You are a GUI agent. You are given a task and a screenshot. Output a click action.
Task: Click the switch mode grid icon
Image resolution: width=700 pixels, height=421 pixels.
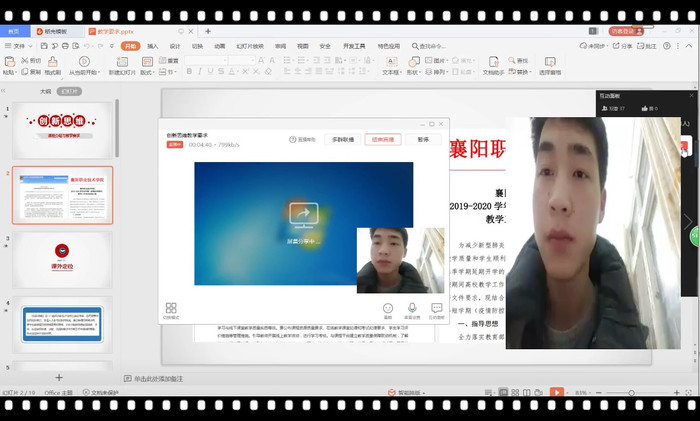171,308
